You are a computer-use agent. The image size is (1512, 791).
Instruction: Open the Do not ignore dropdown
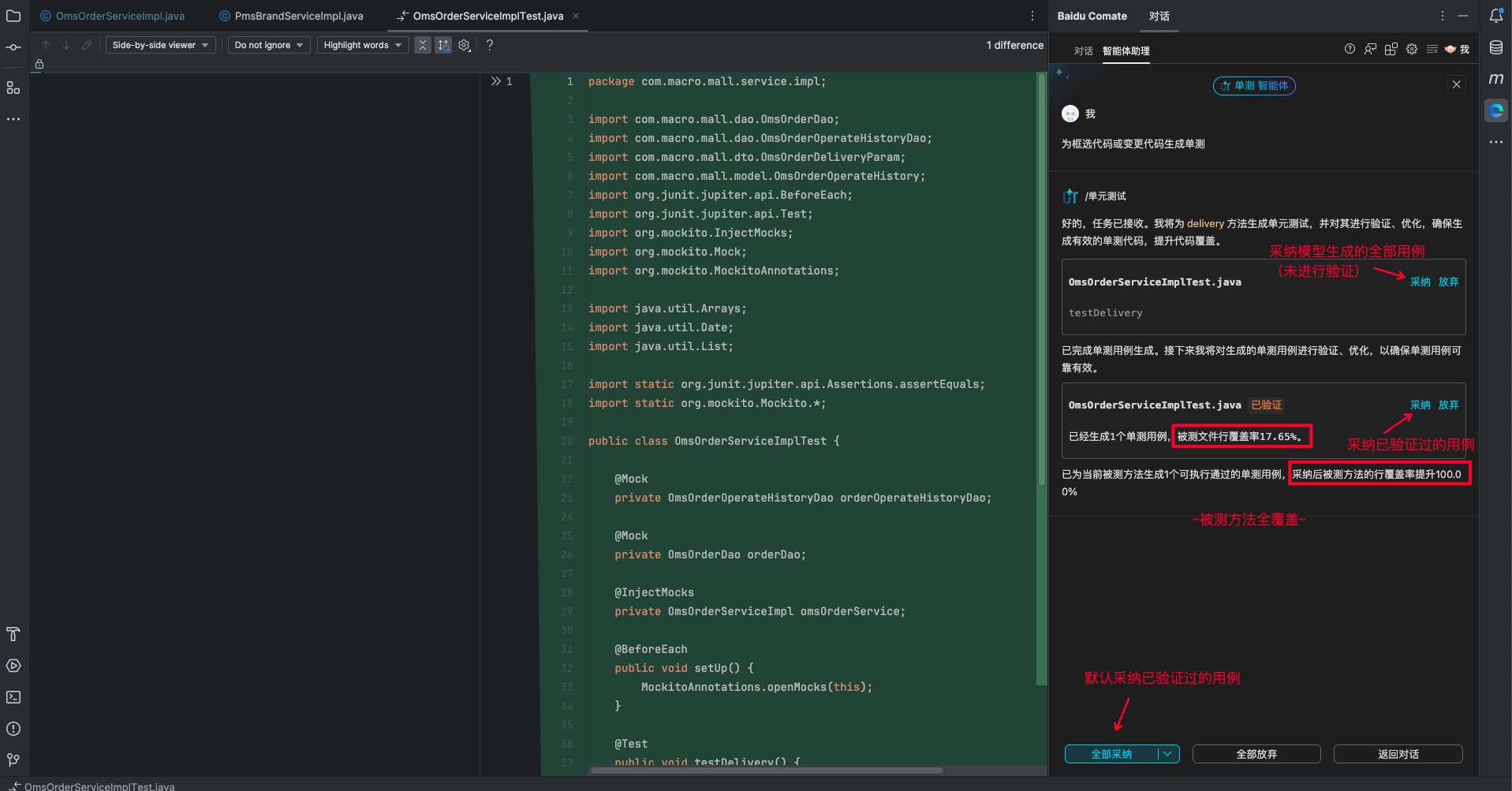click(269, 45)
